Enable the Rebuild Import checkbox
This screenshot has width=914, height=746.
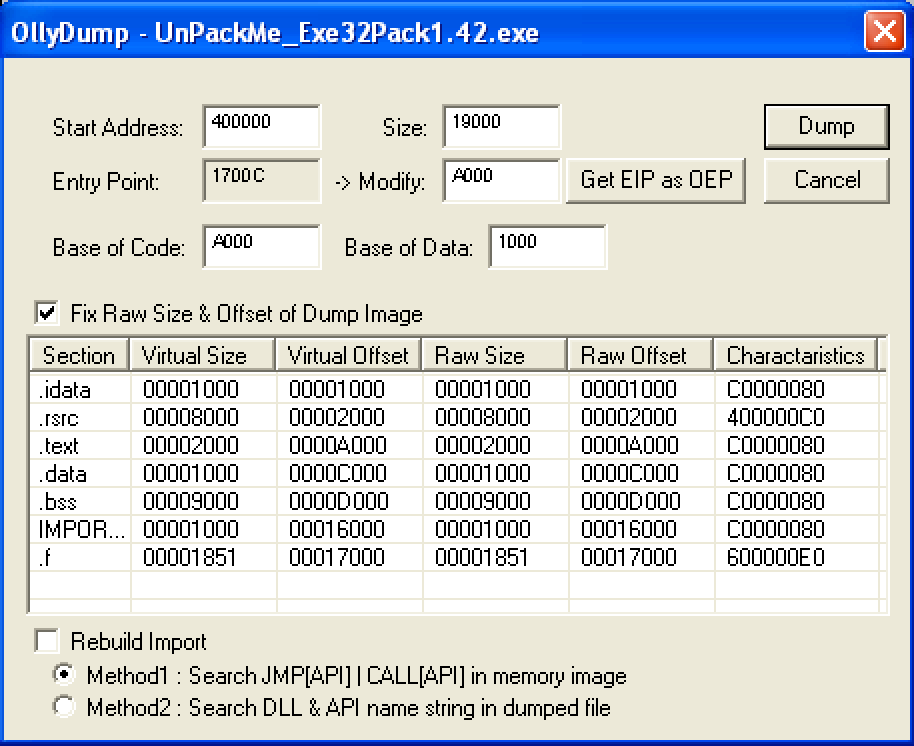tap(47, 641)
